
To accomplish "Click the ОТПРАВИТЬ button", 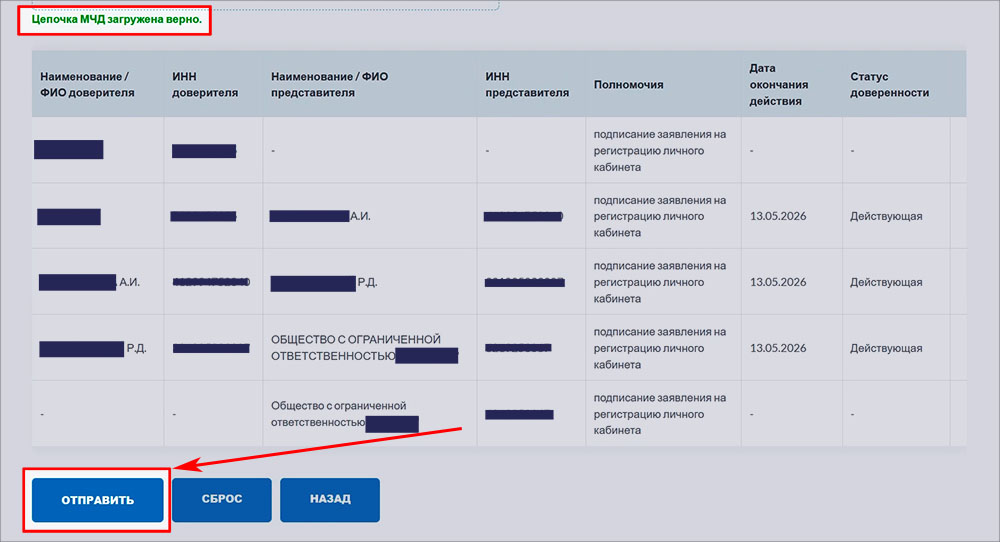I will click(97, 499).
